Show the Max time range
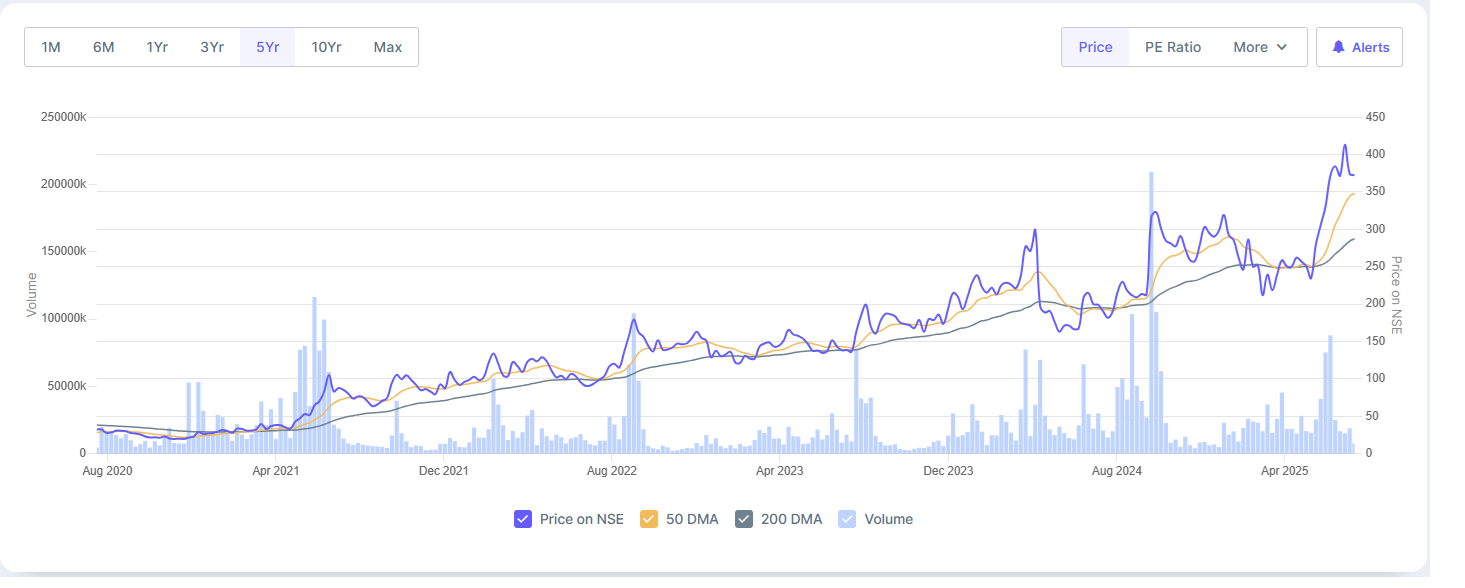The image size is (1465, 588). pyautogui.click(x=388, y=47)
